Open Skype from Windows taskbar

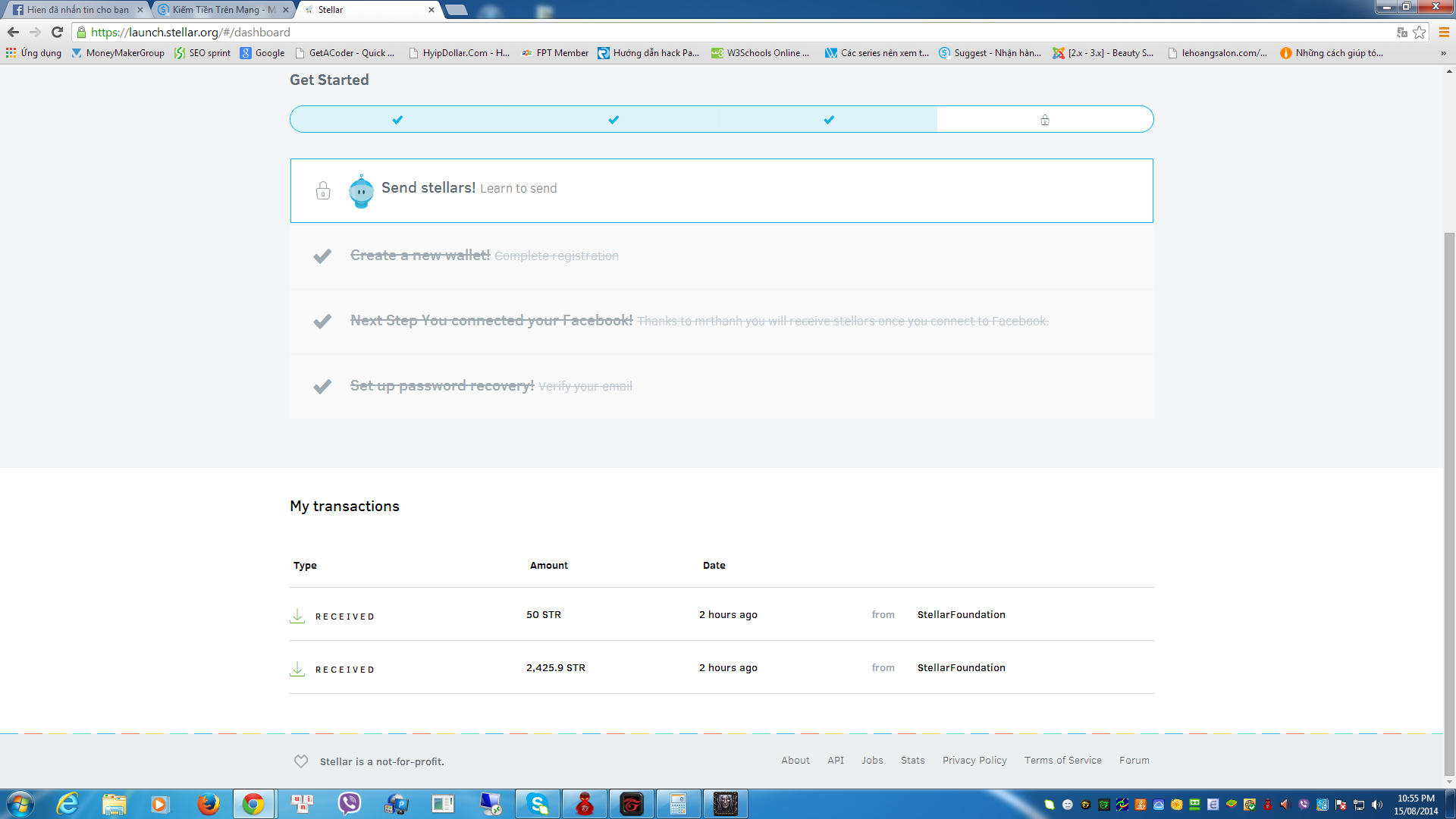click(538, 804)
